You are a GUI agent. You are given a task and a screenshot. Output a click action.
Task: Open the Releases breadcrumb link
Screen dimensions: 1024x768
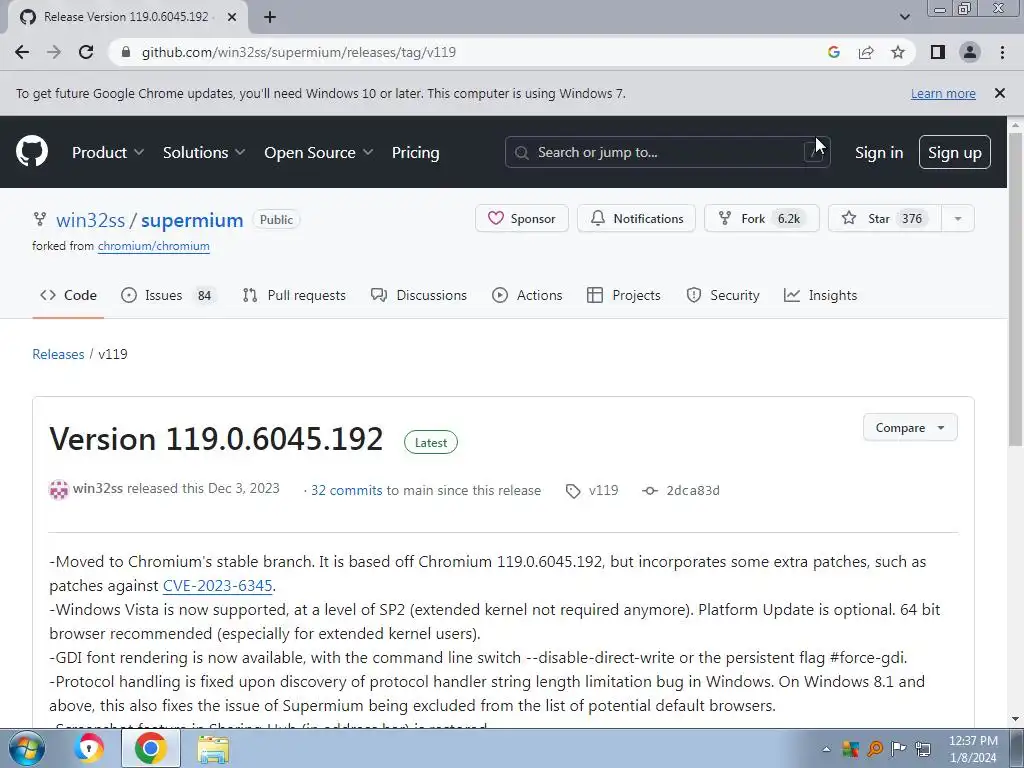58,354
